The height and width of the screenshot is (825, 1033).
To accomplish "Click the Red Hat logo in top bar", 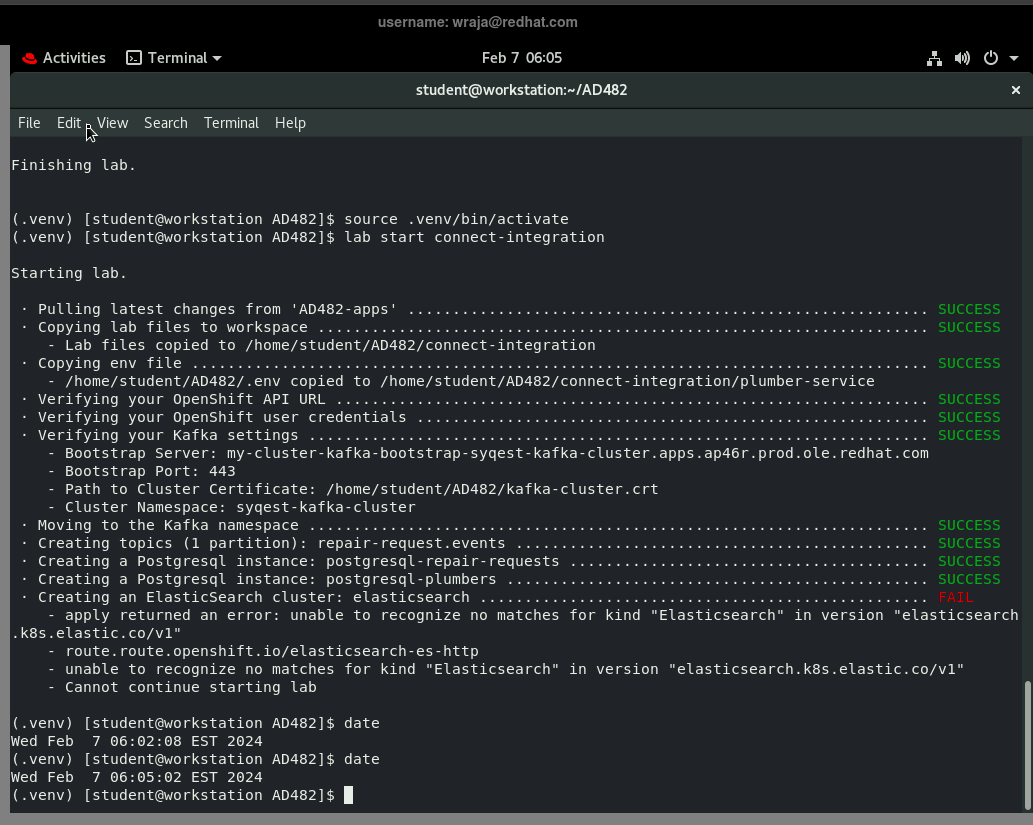I will coord(29,58).
